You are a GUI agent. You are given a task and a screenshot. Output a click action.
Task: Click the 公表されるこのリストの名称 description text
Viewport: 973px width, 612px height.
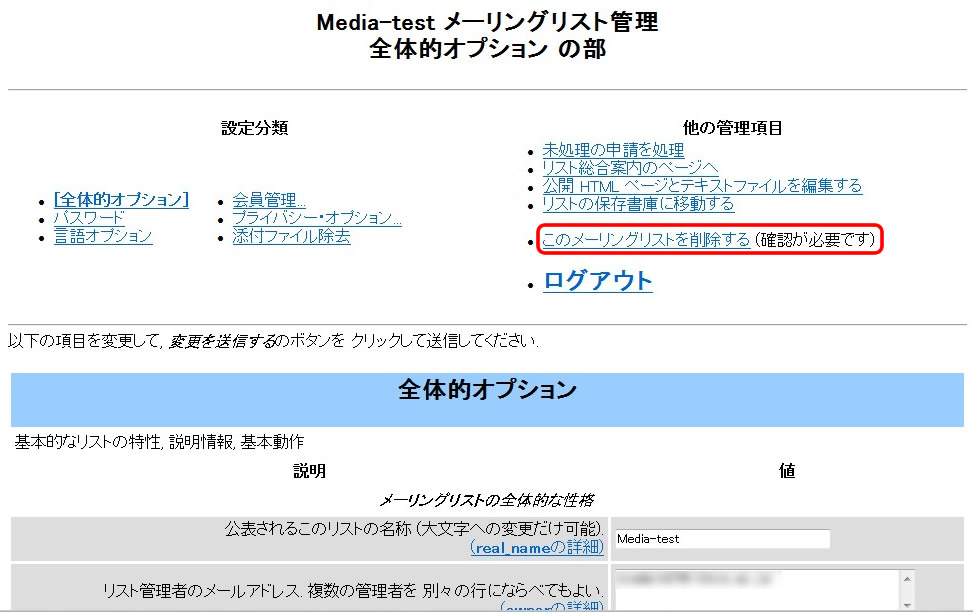(414, 529)
